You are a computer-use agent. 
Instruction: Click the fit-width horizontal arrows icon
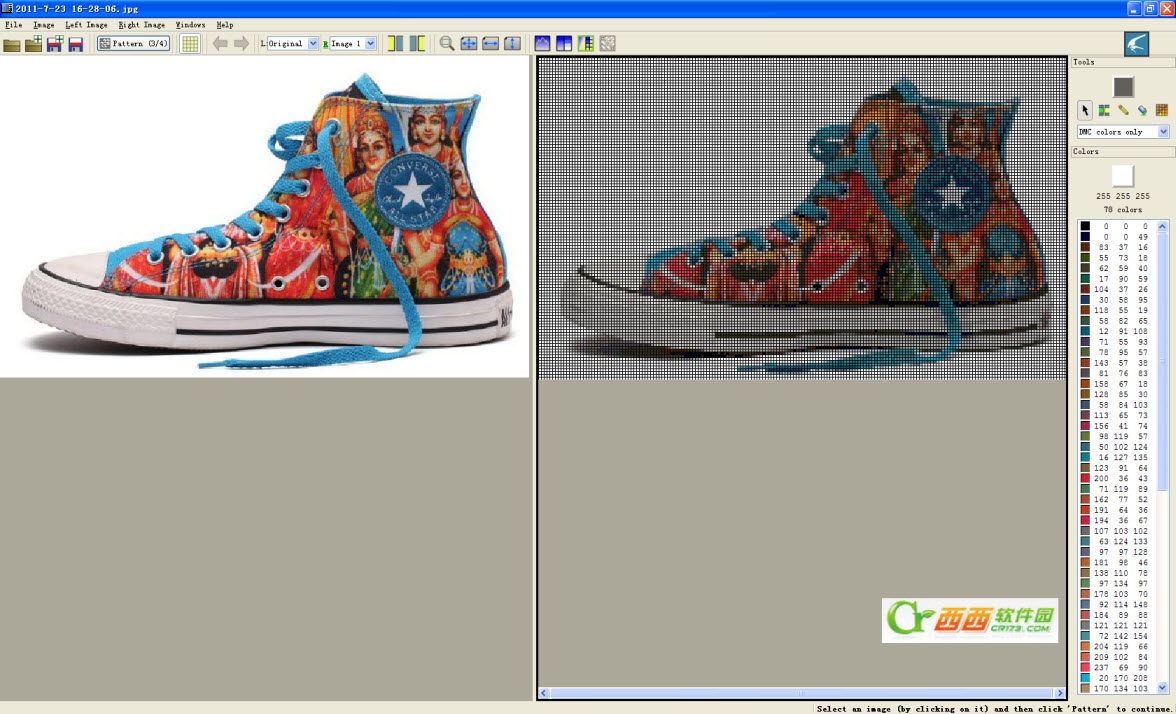490,44
